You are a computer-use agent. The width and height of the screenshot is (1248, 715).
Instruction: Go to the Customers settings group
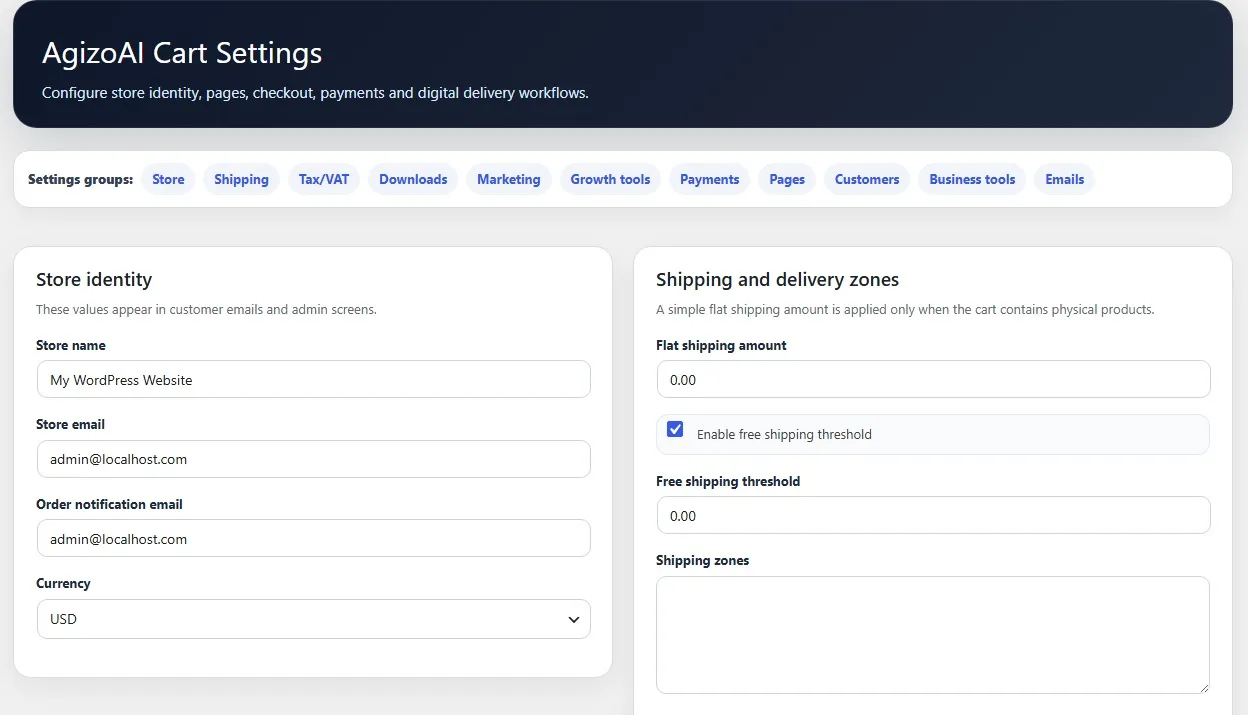tap(867, 179)
